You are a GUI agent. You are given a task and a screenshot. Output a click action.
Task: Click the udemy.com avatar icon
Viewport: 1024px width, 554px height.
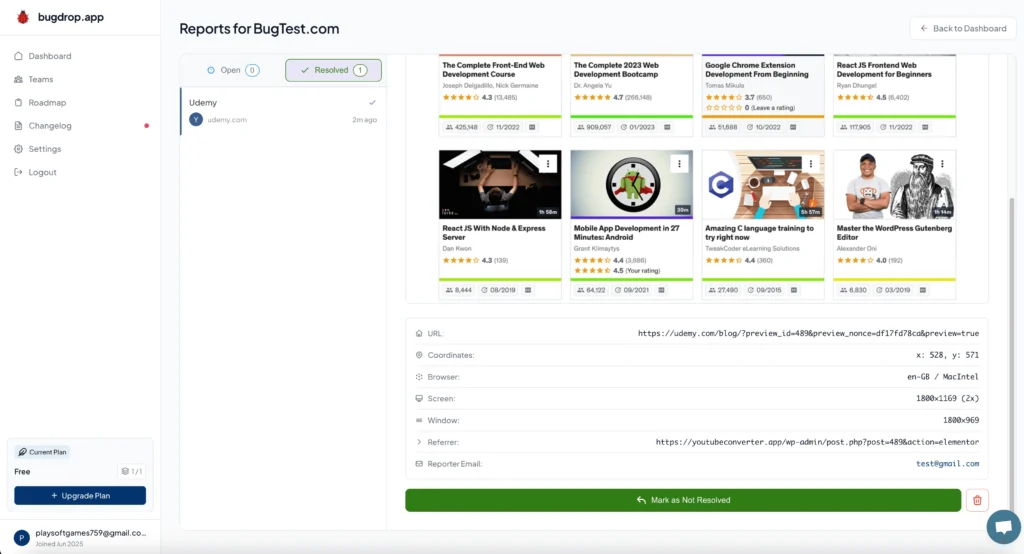pos(196,120)
